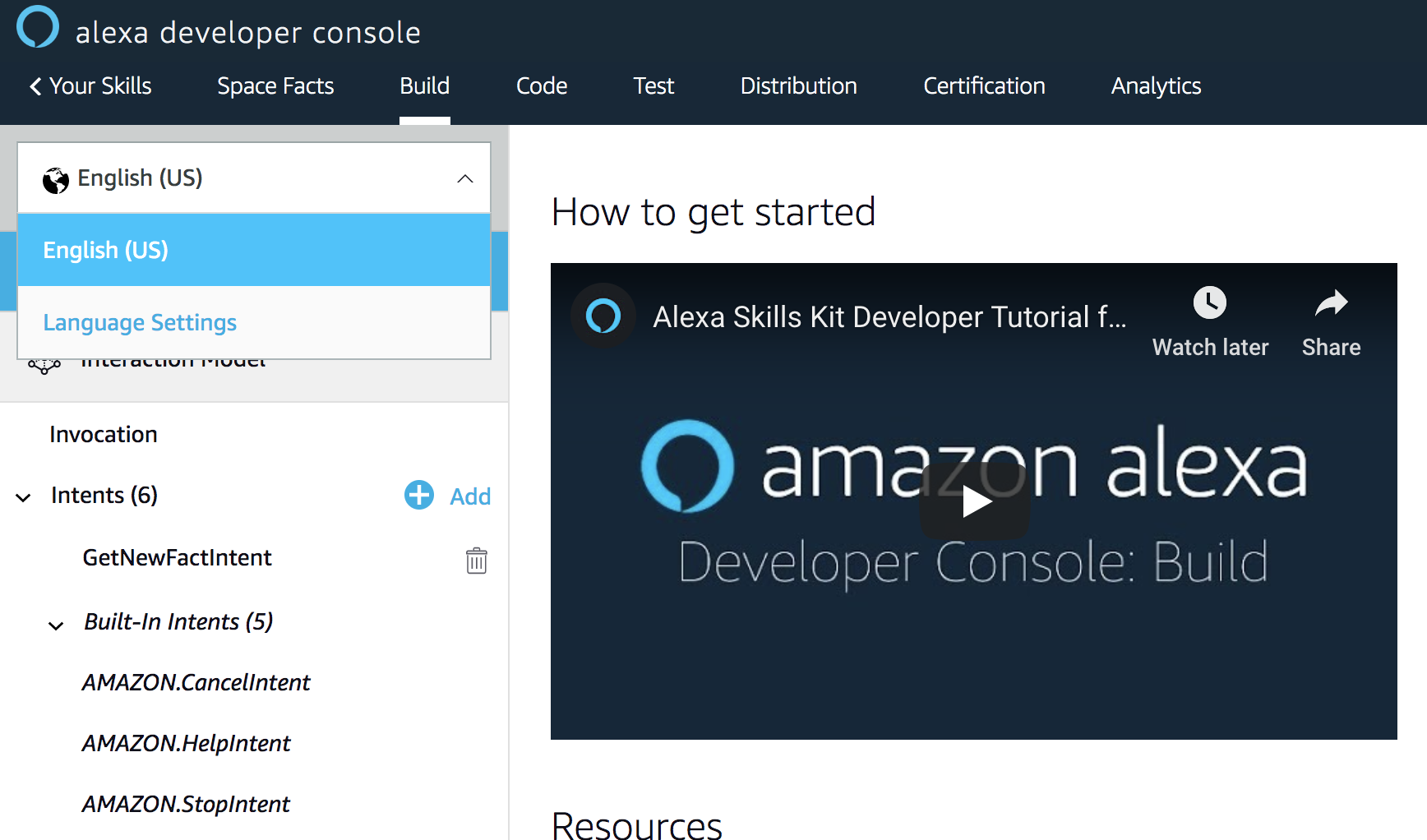Delete GetNewFactIntent using the trash icon

point(477,561)
